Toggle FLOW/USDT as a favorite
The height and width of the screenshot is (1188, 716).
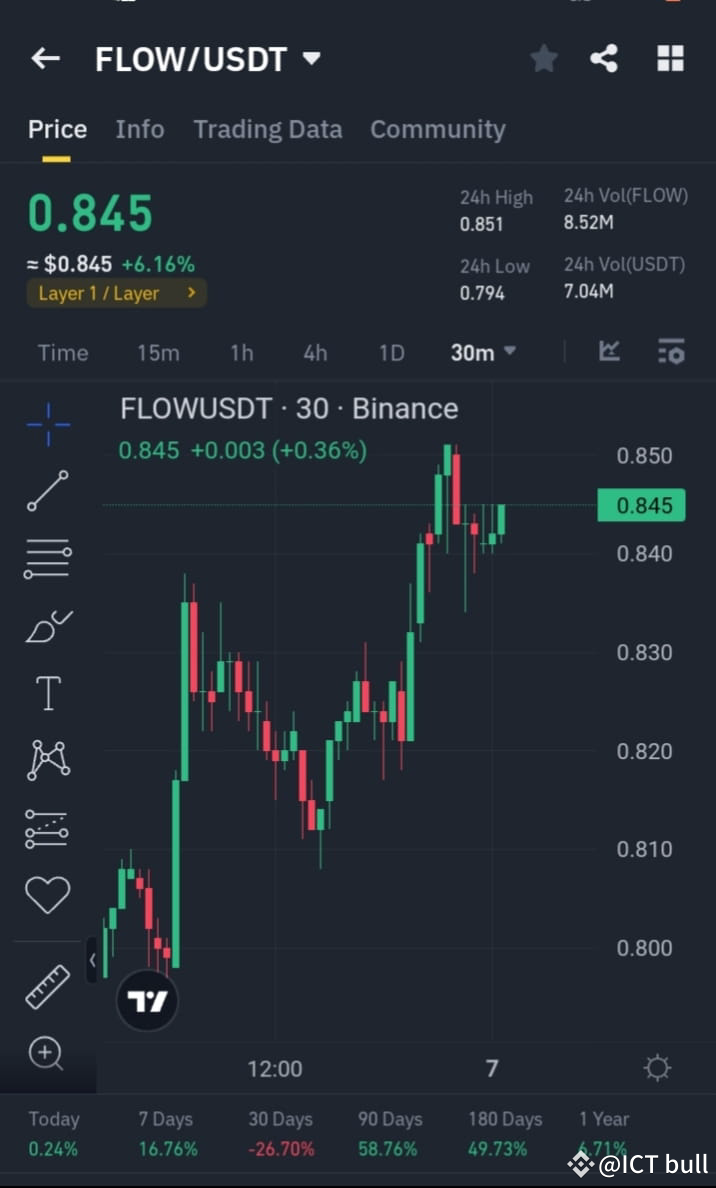click(x=543, y=58)
